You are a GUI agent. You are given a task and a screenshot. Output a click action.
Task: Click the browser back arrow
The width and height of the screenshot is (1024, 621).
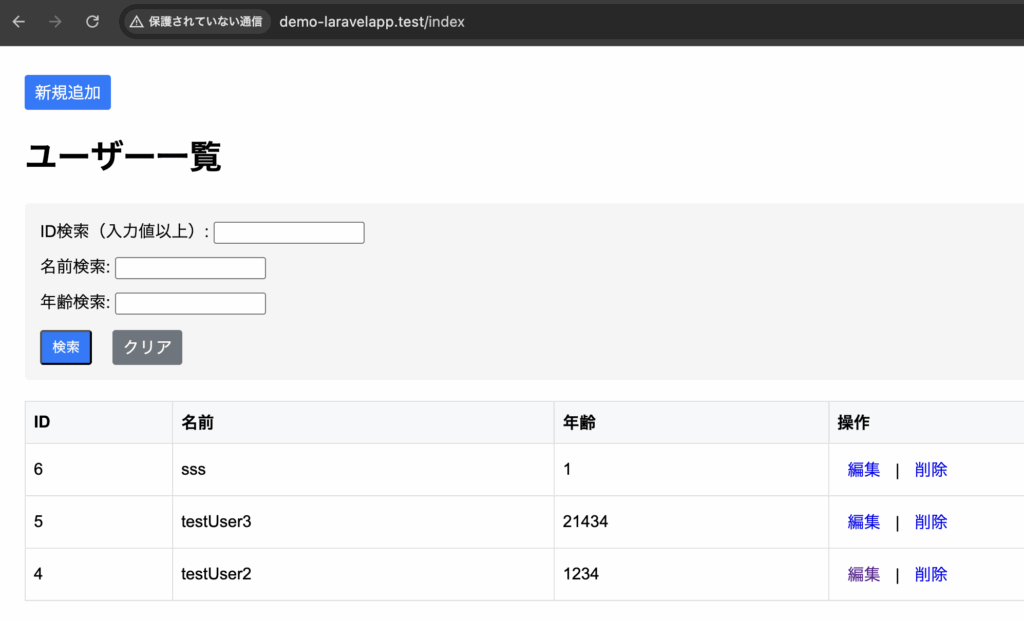19,22
